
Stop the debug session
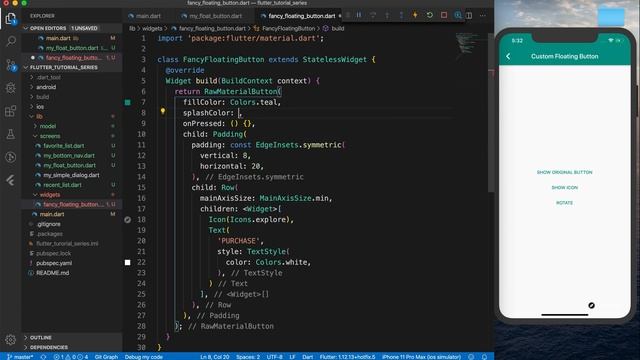(x=444, y=16)
